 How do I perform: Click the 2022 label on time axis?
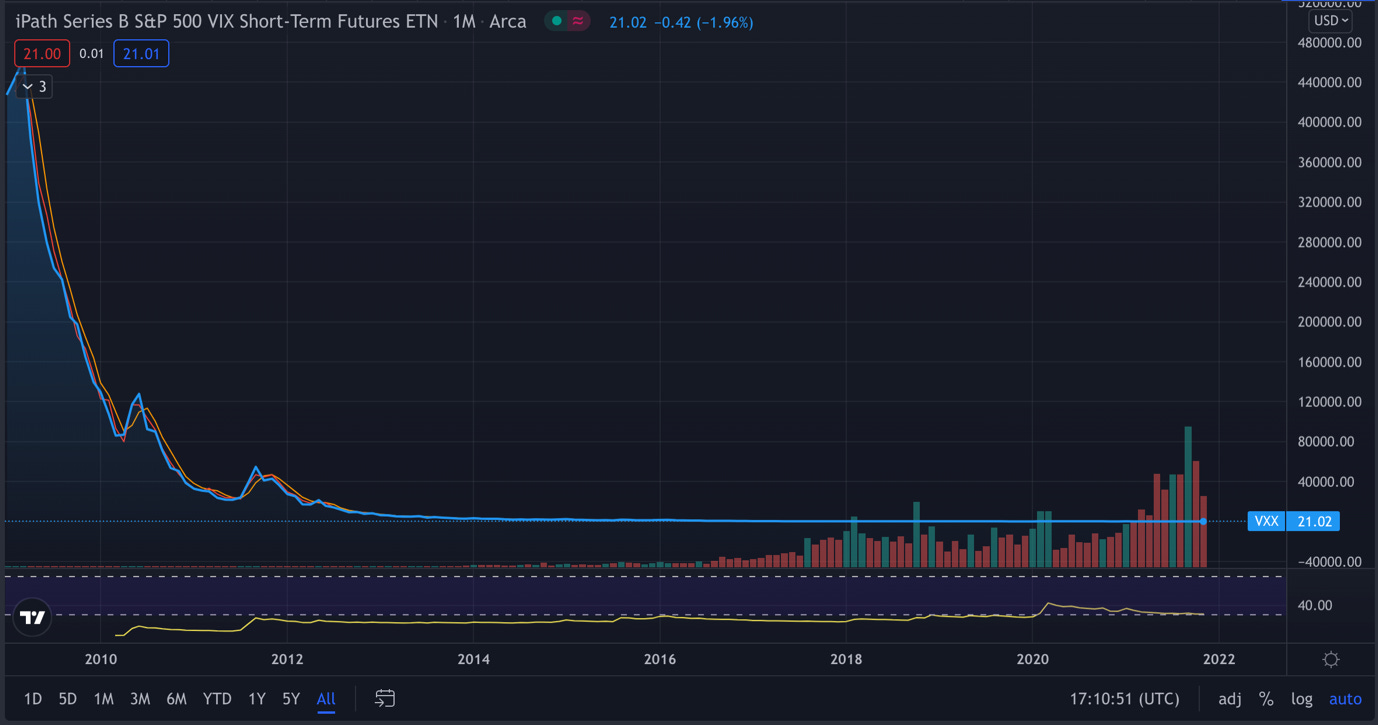[1219, 659]
